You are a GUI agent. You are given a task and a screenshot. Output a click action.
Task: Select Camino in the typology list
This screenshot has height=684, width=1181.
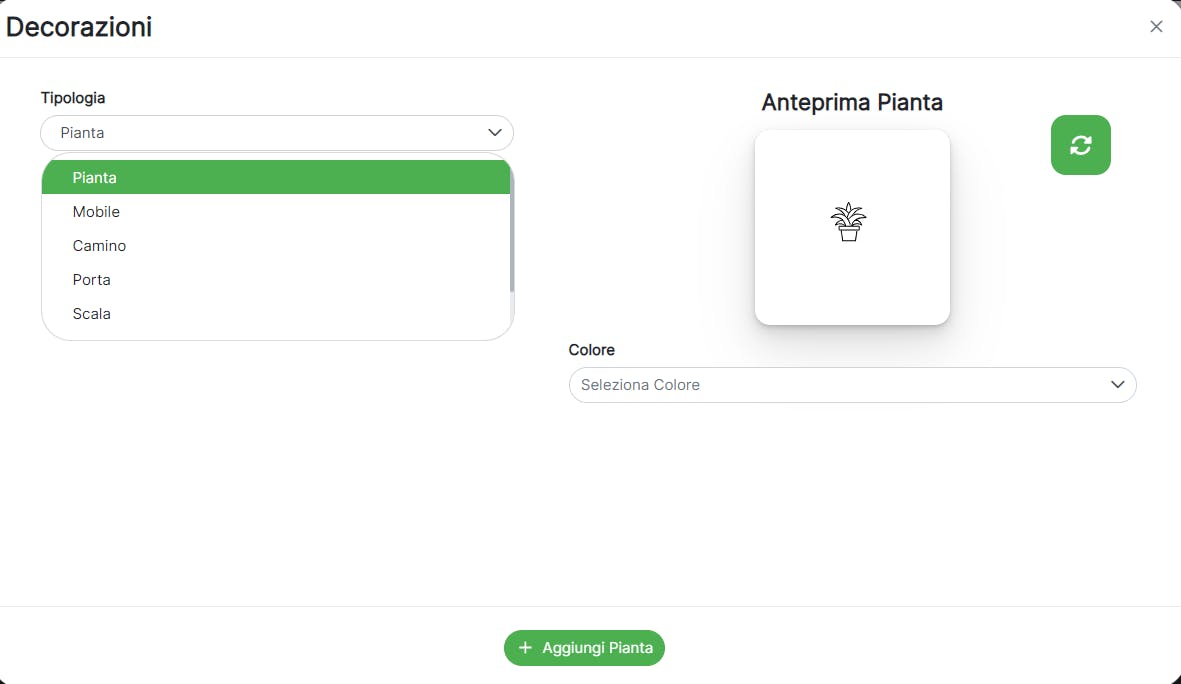(x=99, y=246)
